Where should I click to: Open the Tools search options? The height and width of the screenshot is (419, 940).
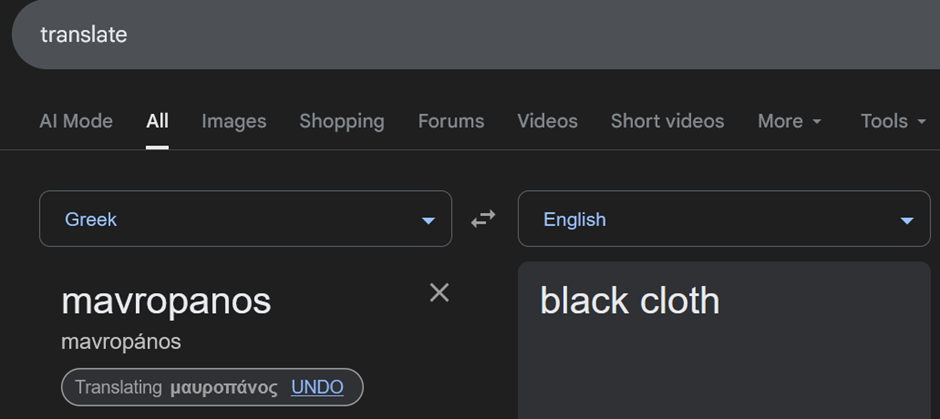[893, 121]
